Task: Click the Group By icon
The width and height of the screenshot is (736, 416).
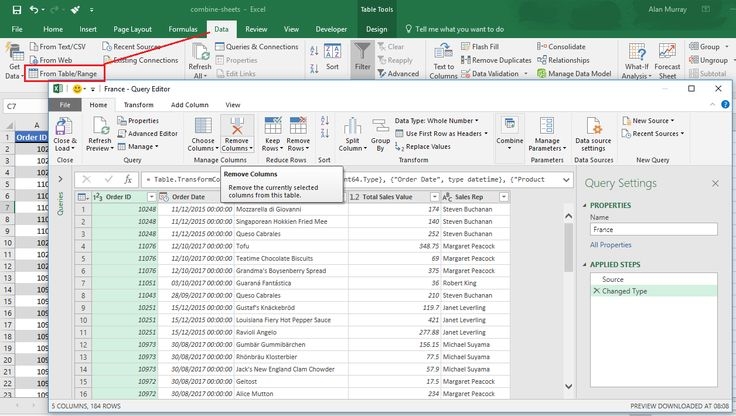Action: tap(378, 127)
